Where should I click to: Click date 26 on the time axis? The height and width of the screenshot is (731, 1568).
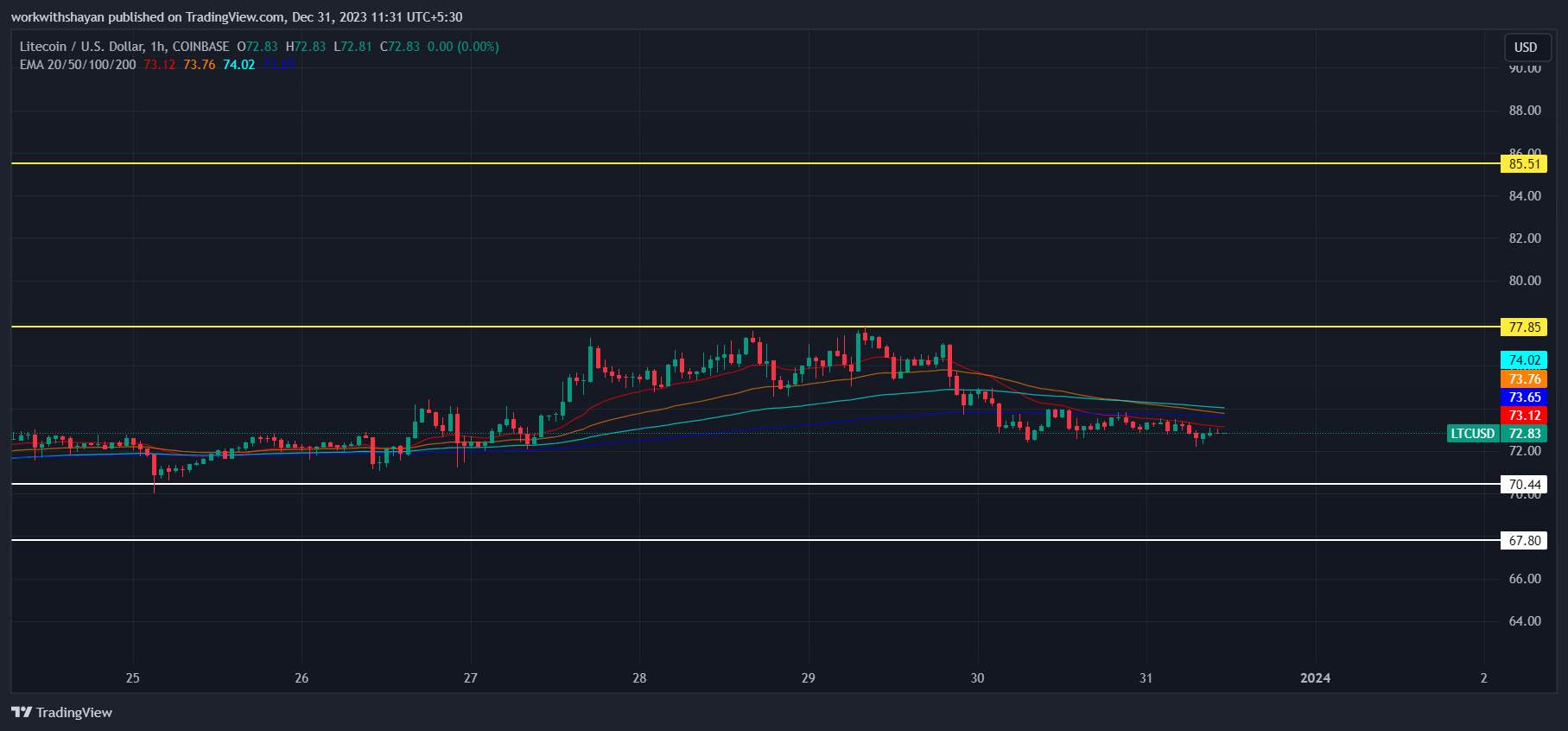[302, 678]
